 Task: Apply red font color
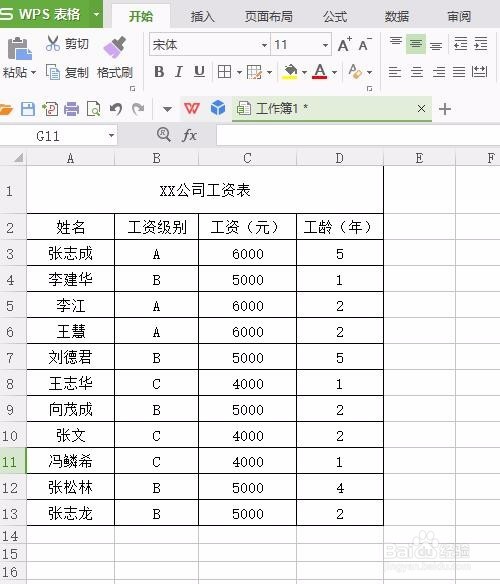(x=320, y=72)
